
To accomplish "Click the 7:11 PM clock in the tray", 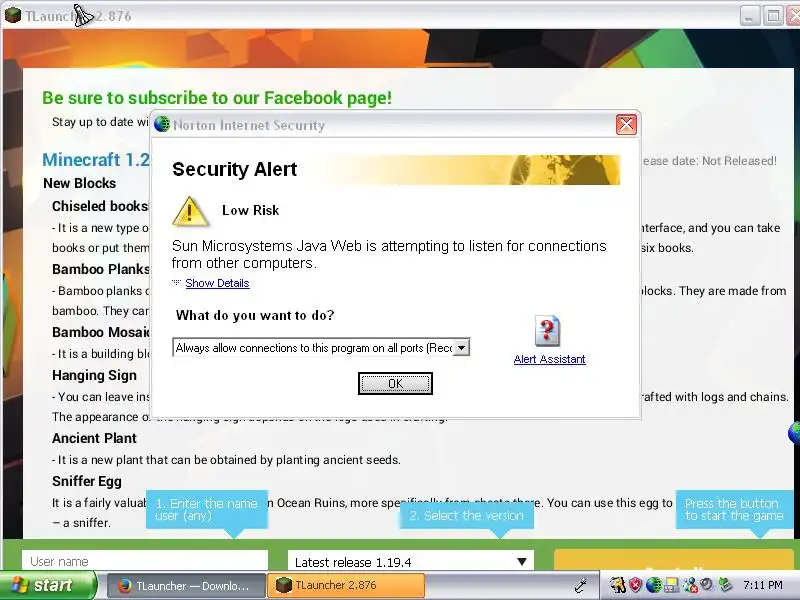I will point(762,585).
